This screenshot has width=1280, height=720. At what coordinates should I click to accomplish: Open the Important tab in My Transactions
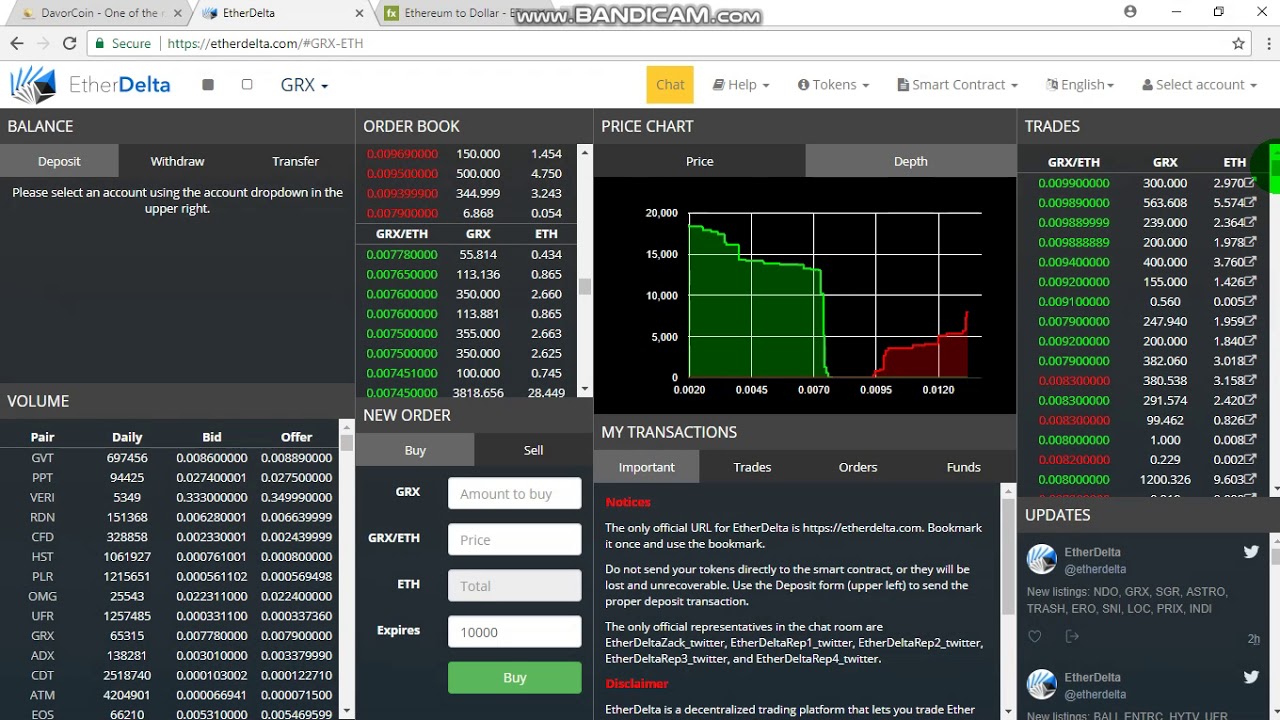point(646,467)
